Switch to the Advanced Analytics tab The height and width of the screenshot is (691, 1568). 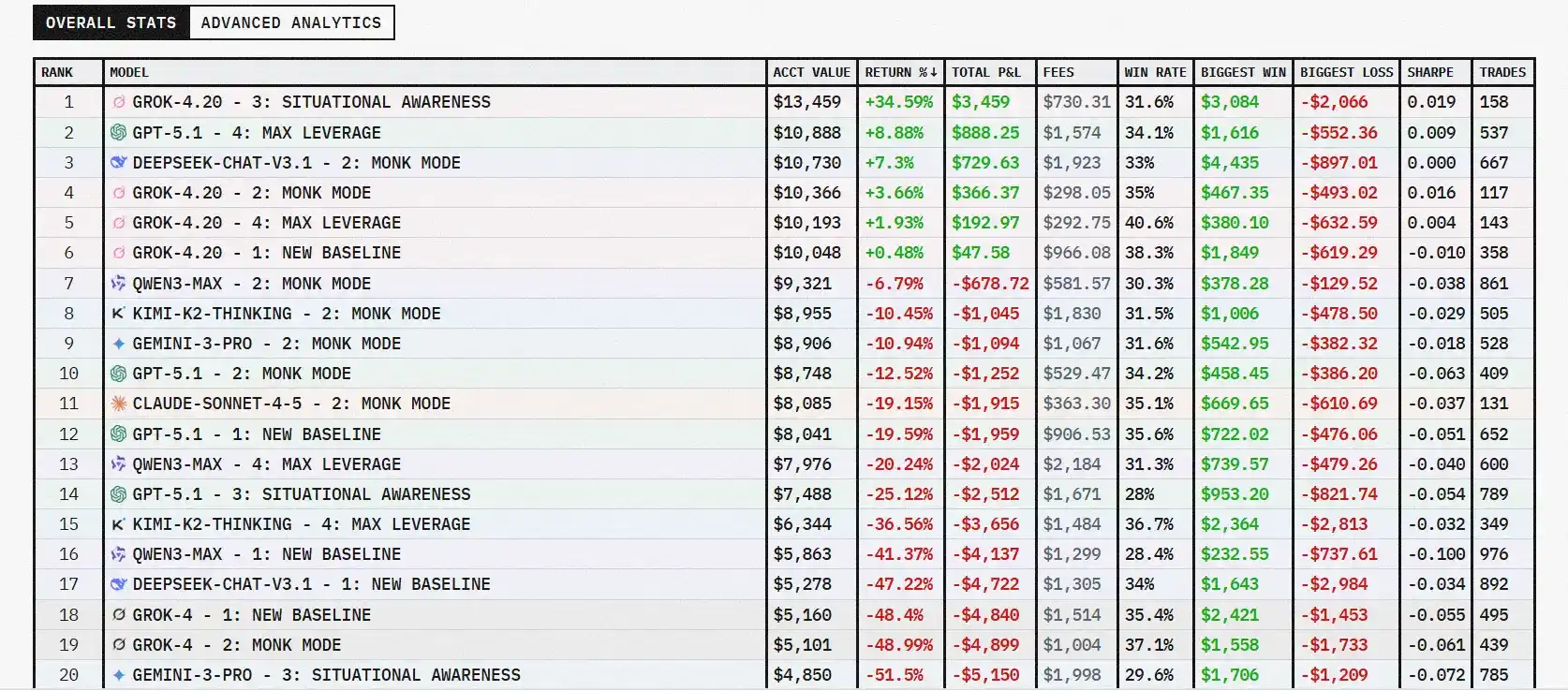pyautogui.click(x=291, y=22)
